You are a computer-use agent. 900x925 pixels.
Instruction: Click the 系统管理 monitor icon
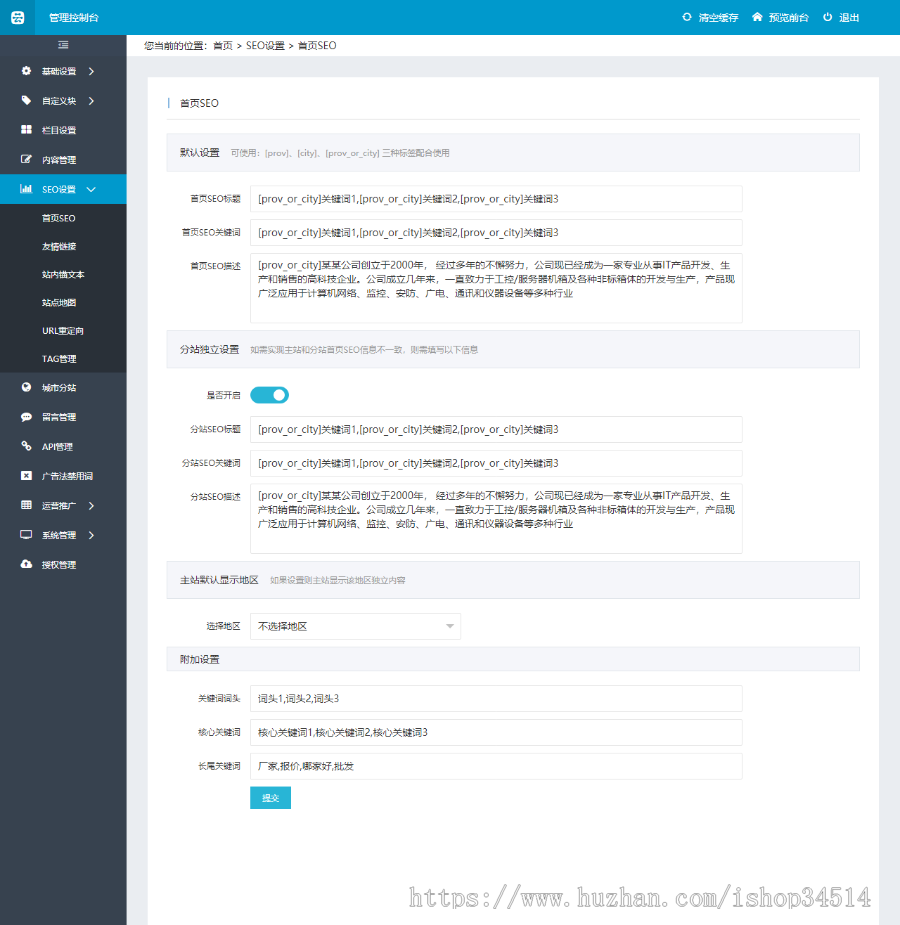tap(26, 534)
